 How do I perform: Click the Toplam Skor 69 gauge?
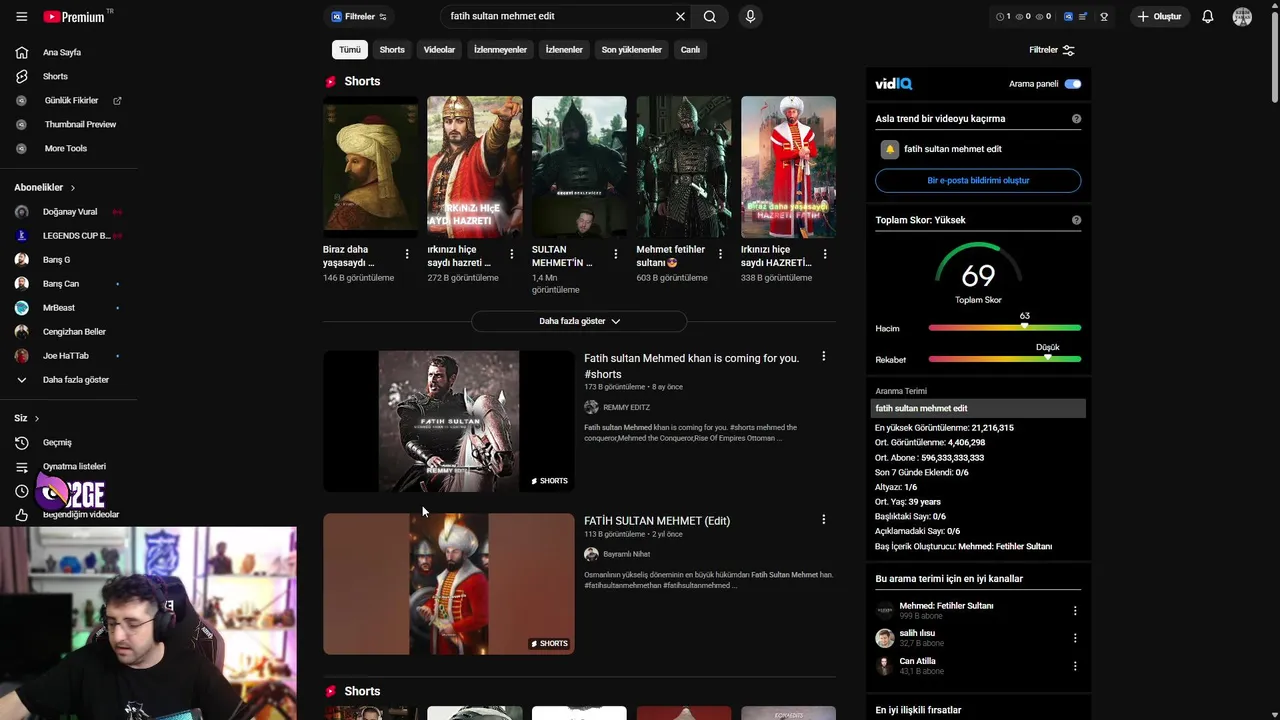coord(978,271)
